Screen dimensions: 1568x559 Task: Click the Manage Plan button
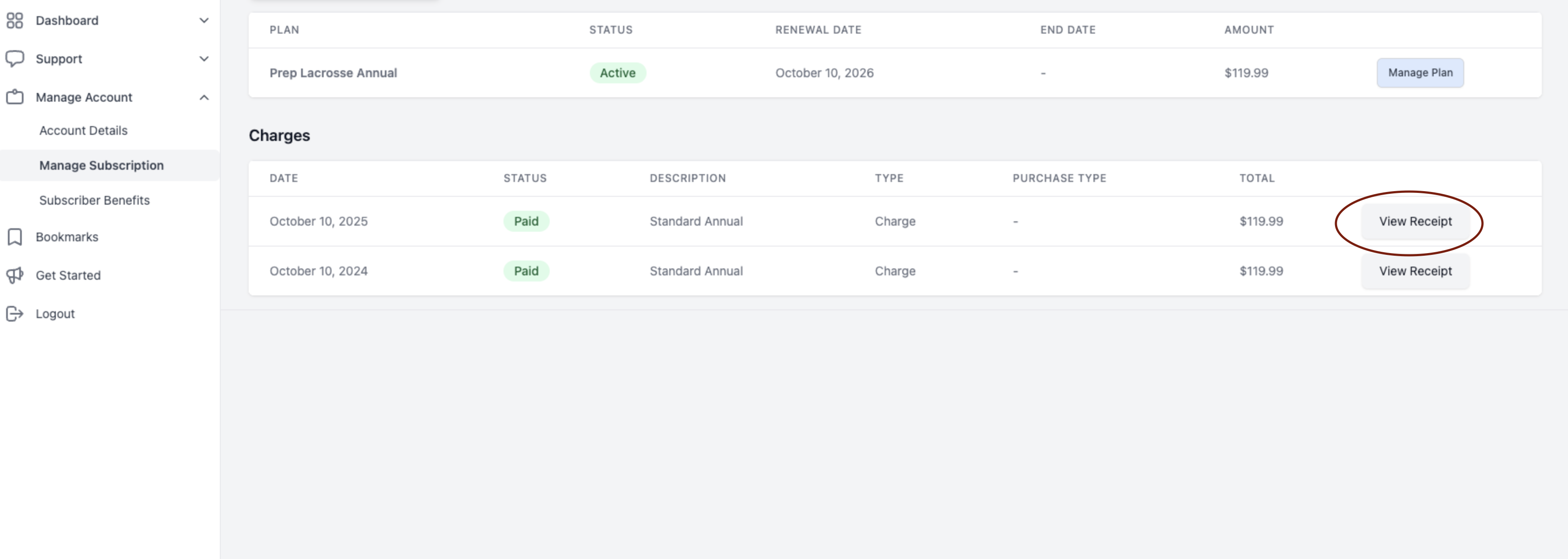point(1420,72)
